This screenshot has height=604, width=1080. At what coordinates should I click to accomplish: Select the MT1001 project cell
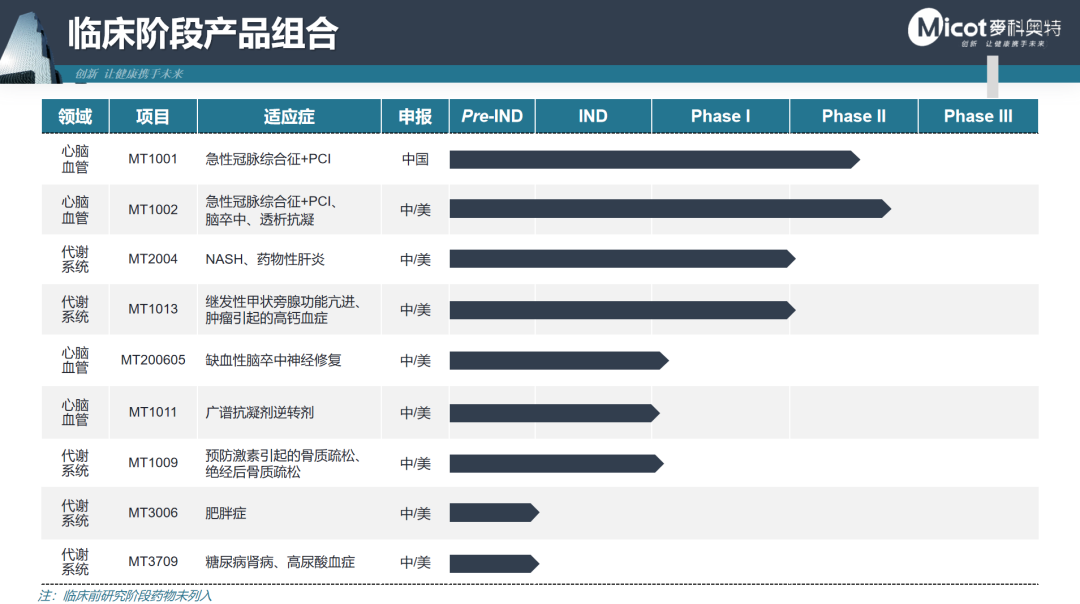(x=153, y=159)
